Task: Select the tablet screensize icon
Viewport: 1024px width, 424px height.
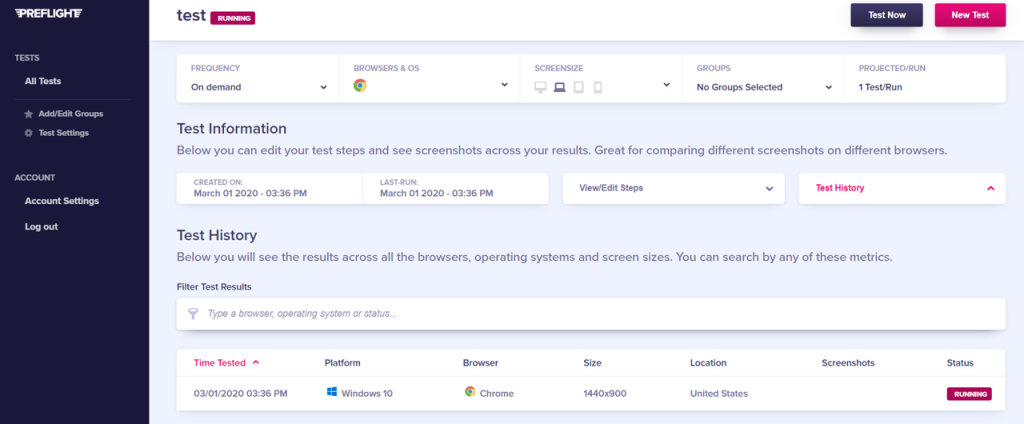Action: pyautogui.click(x=579, y=87)
